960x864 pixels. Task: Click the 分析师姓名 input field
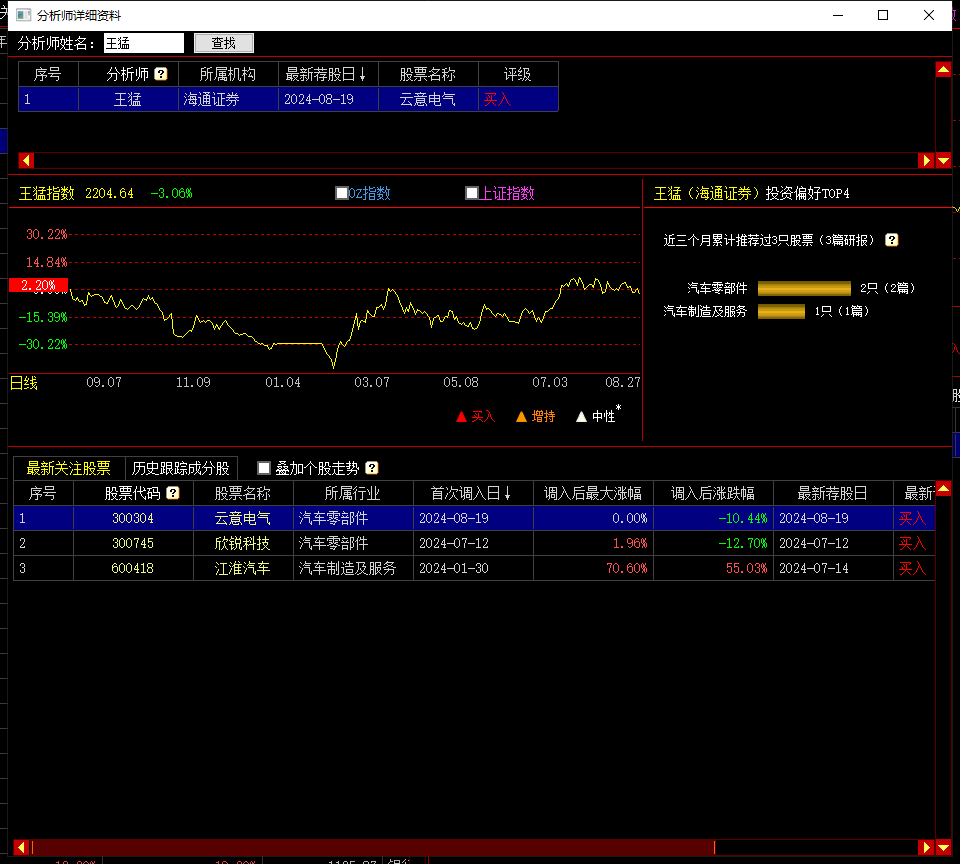(144, 43)
